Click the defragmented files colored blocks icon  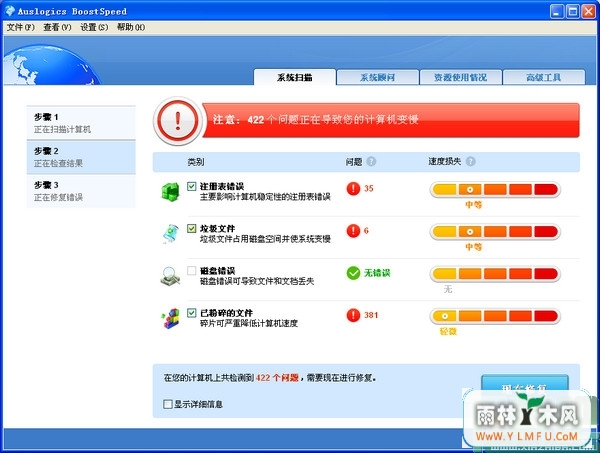[171, 318]
